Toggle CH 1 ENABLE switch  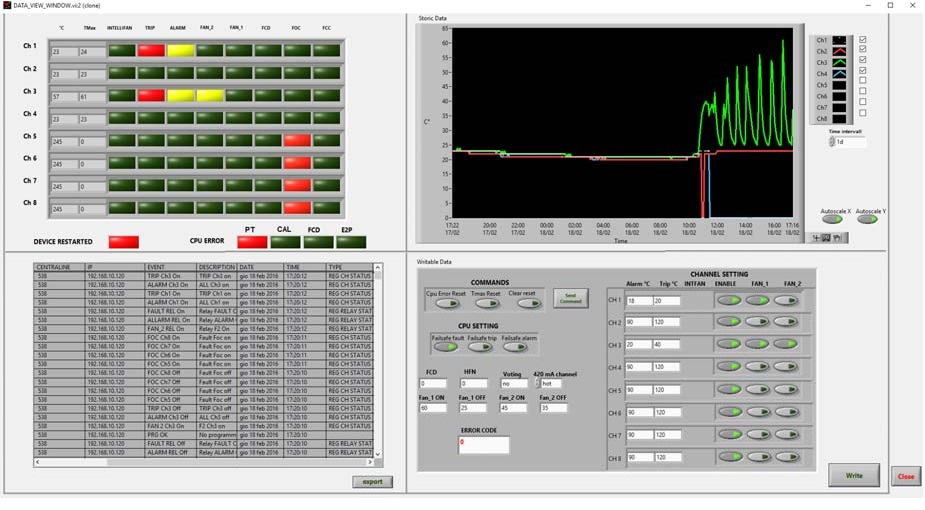[729, 301]
